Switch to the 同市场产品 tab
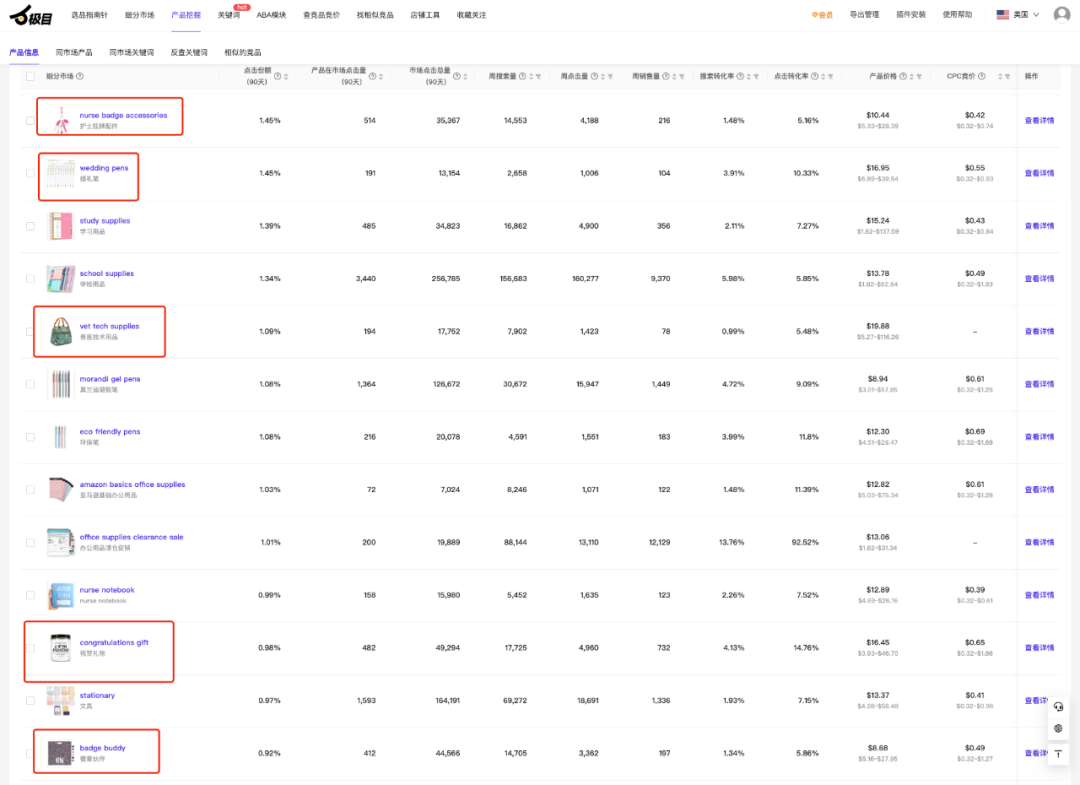The width and height of the screenshot is (1080, 785). pyautogui.click(x=74, y=52)
